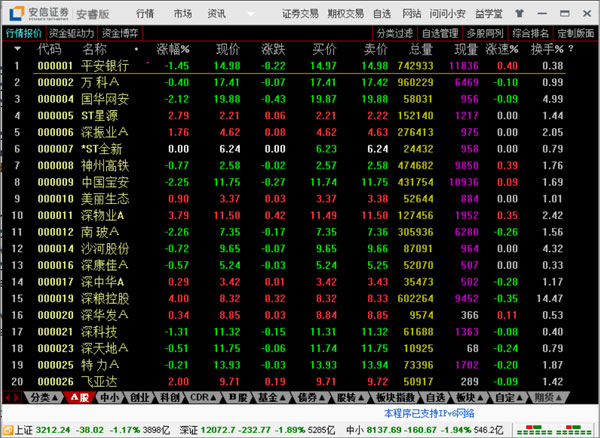The width and height of the screenshot is (600, 438).
Task: Open 证券交易 in the title bar
Action: (x=300, y=14)
